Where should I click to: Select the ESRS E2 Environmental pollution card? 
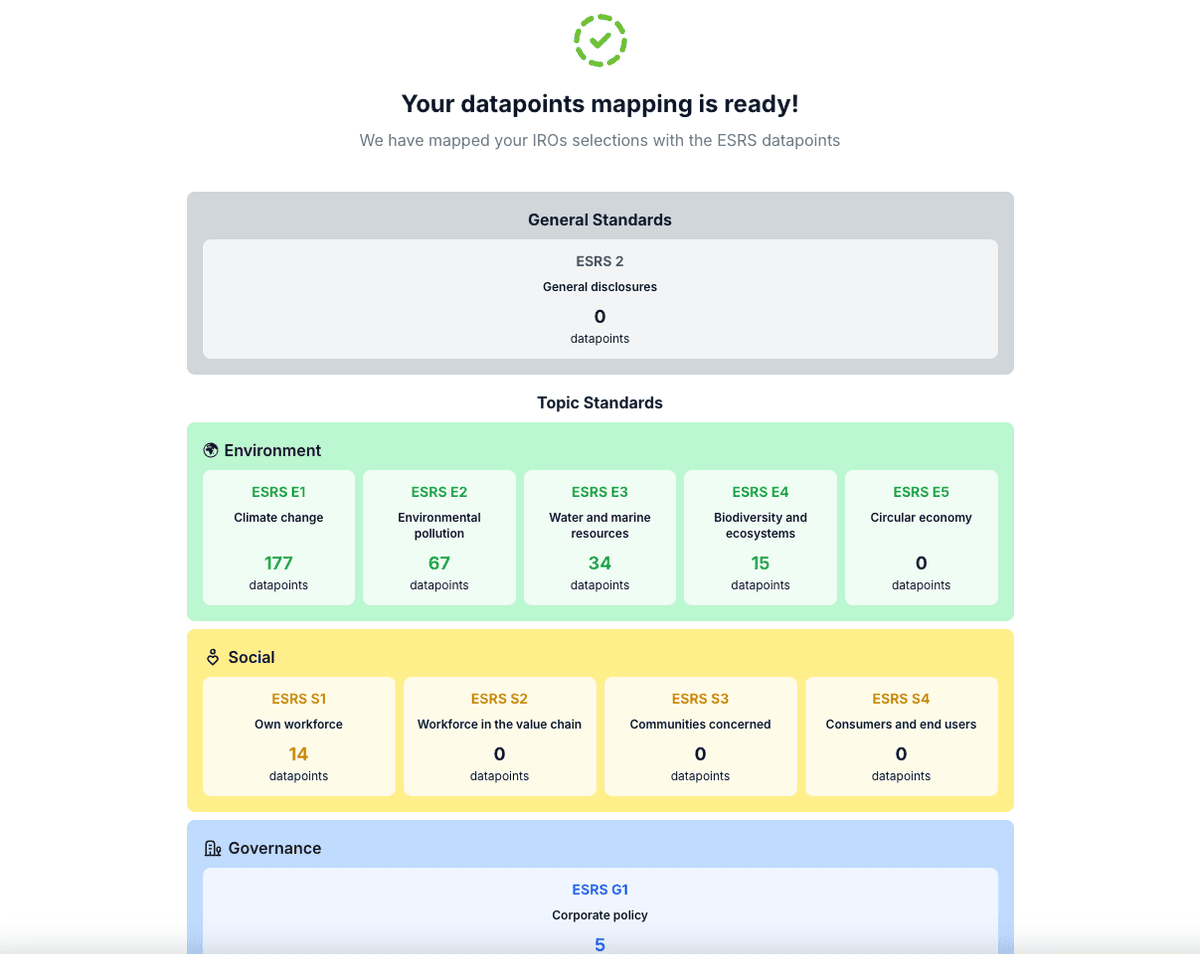pyautogui.click(x=439, y=538)
